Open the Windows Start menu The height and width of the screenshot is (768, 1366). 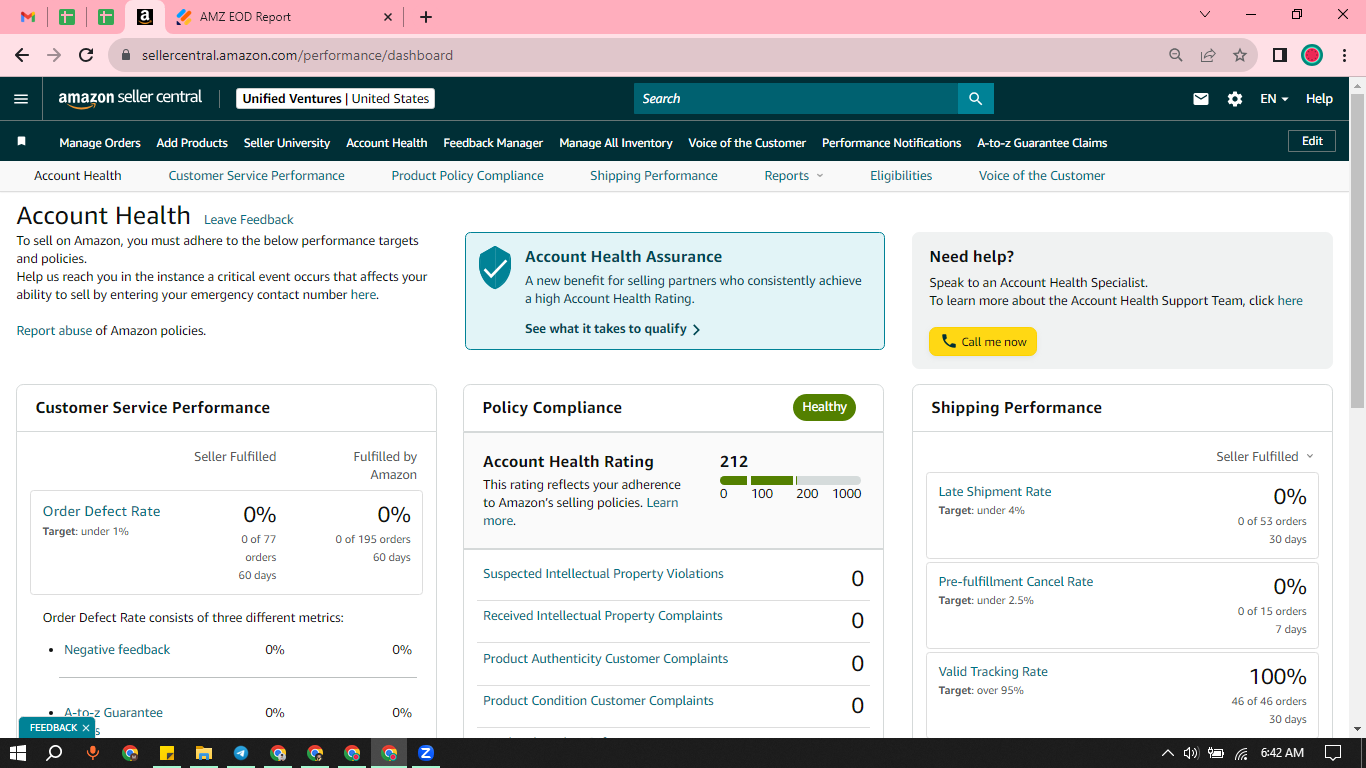17,753
